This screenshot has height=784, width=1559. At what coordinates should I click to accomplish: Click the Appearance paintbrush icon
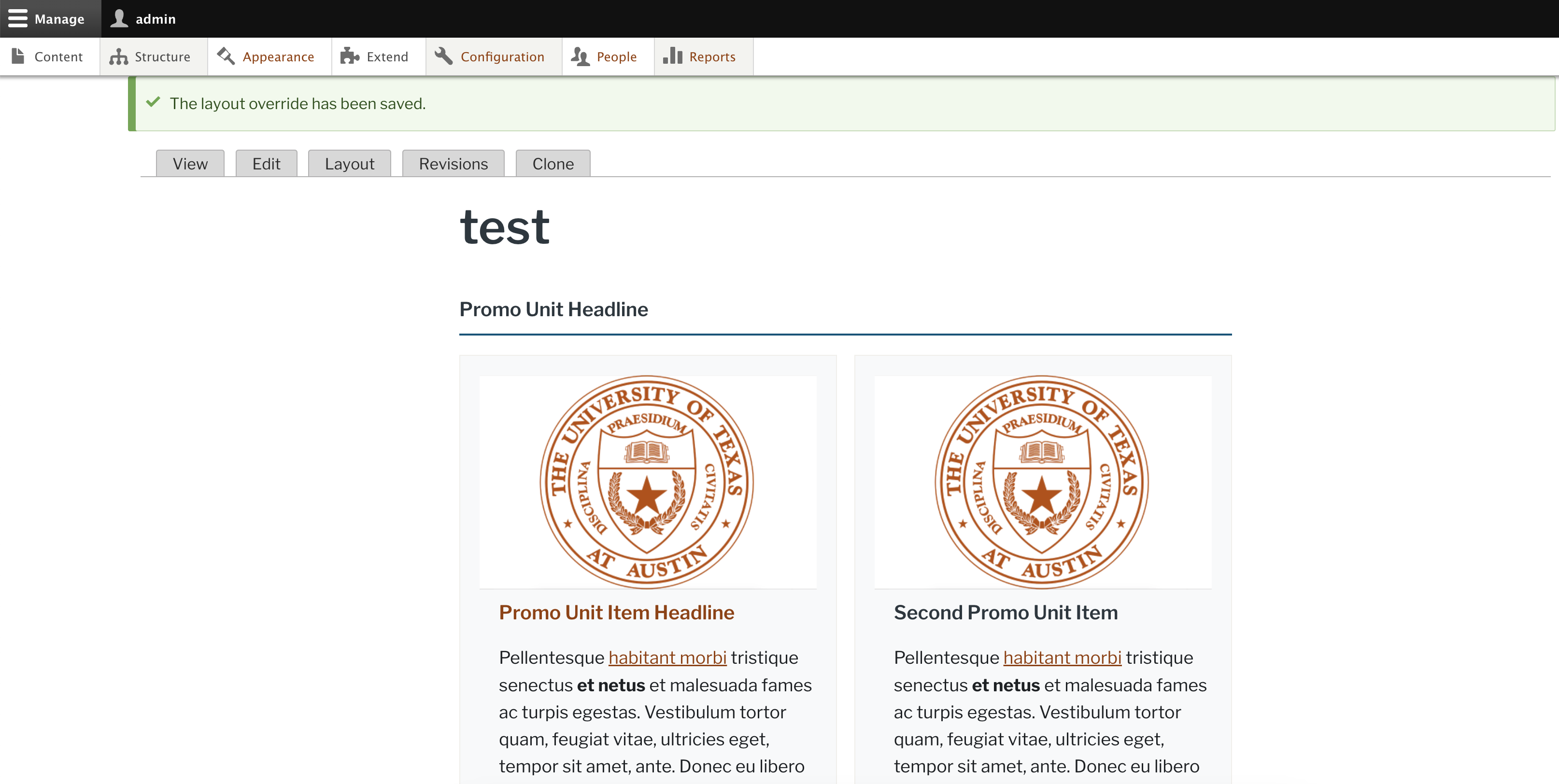coord(226,56)
